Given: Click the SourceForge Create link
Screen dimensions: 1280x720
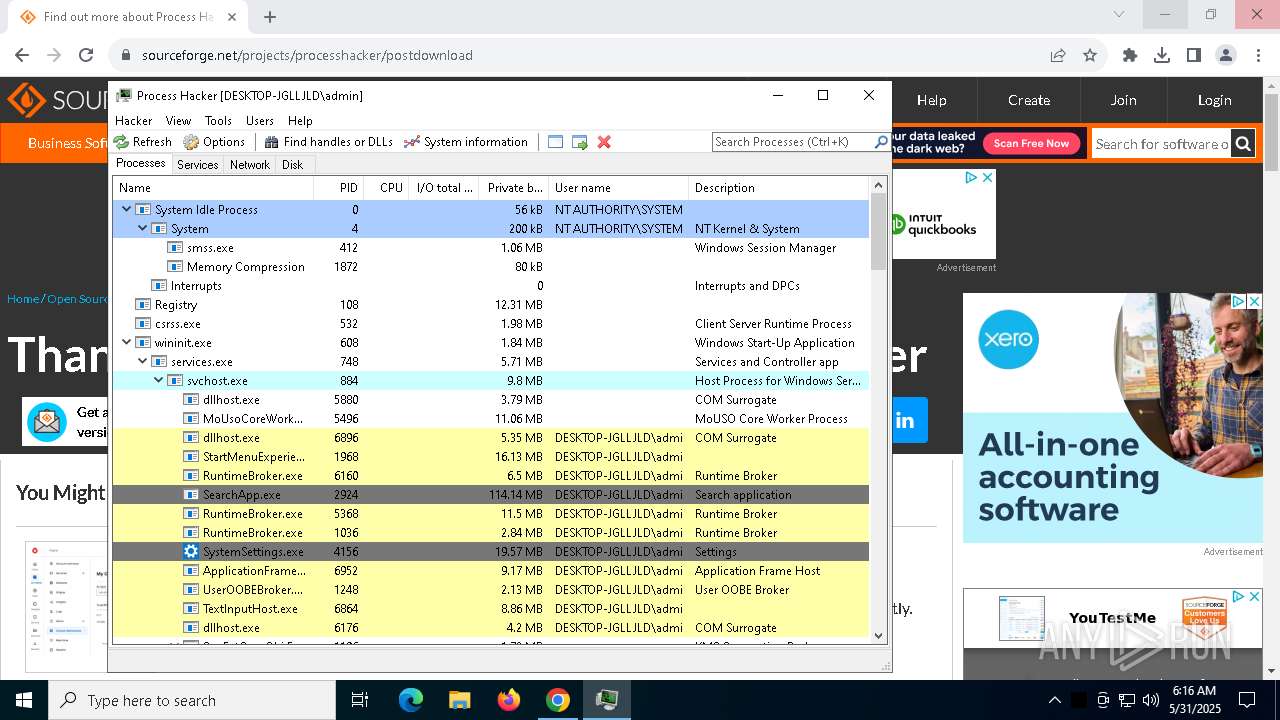Looking at the screenshot, I should coord(1029,100).
